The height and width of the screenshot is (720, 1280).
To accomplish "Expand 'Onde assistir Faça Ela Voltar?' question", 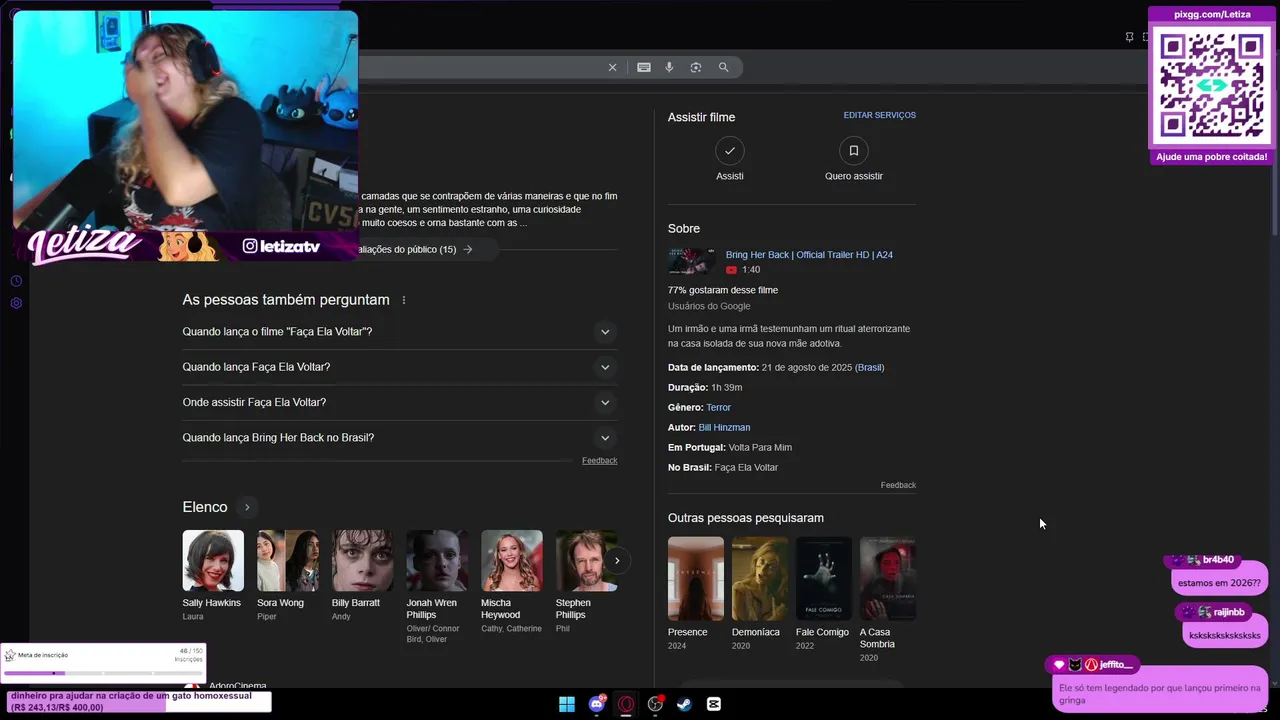I will [x=400, y=402].
